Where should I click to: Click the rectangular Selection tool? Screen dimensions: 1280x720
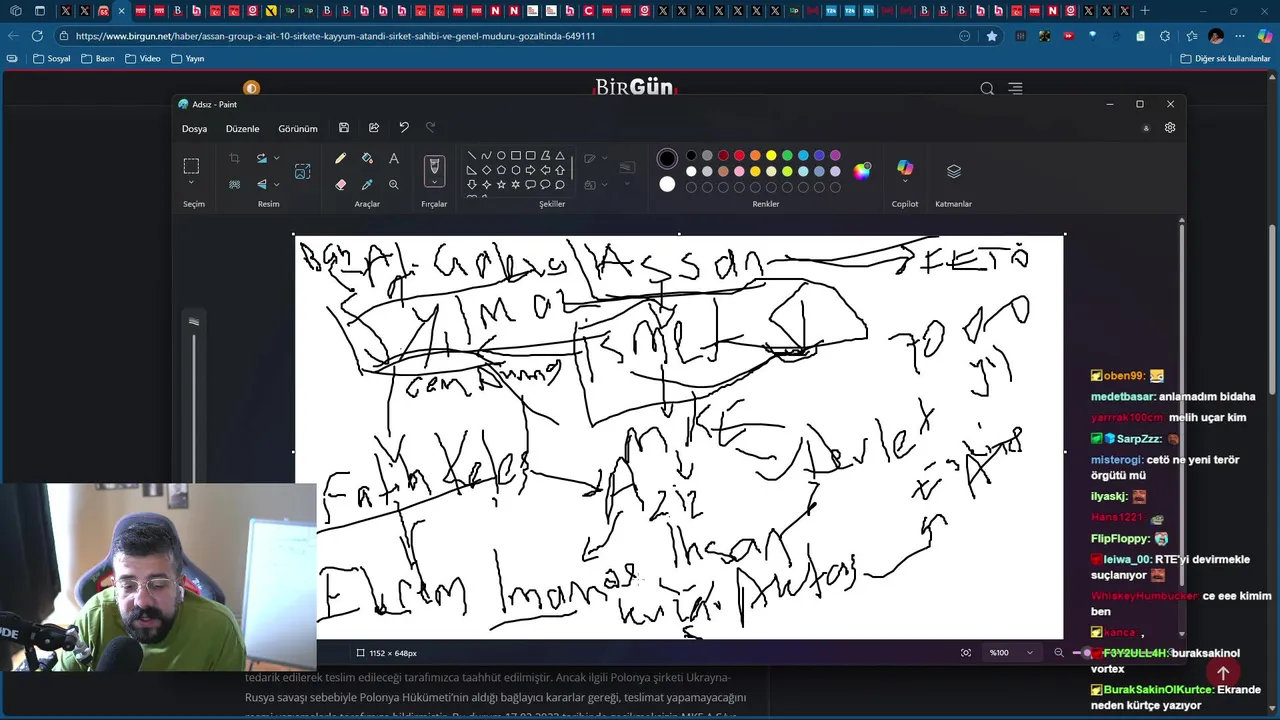click(191, 165)
